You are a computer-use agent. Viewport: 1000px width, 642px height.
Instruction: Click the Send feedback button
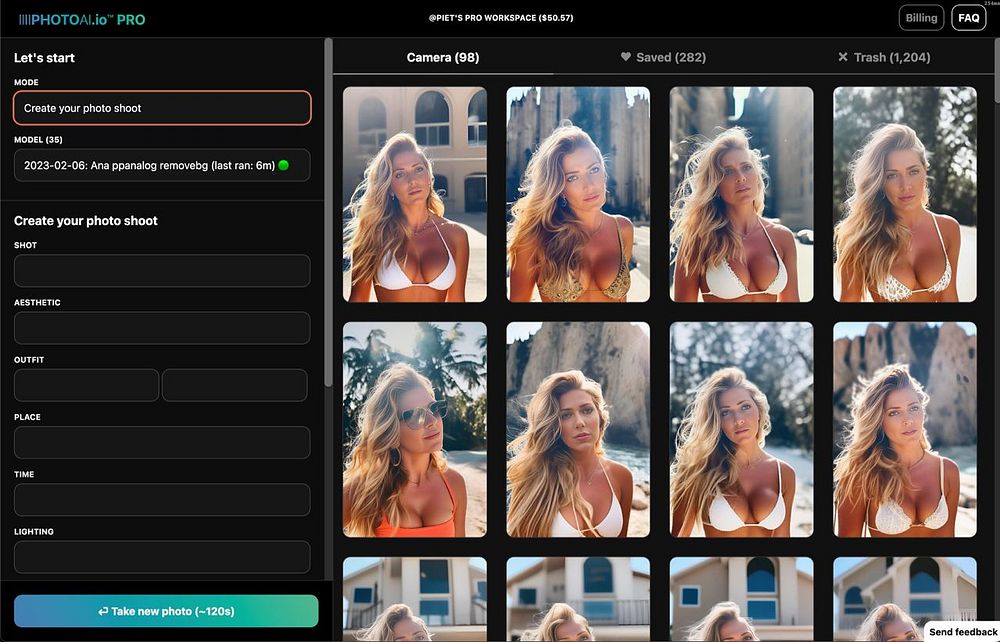tap(962, 631)
